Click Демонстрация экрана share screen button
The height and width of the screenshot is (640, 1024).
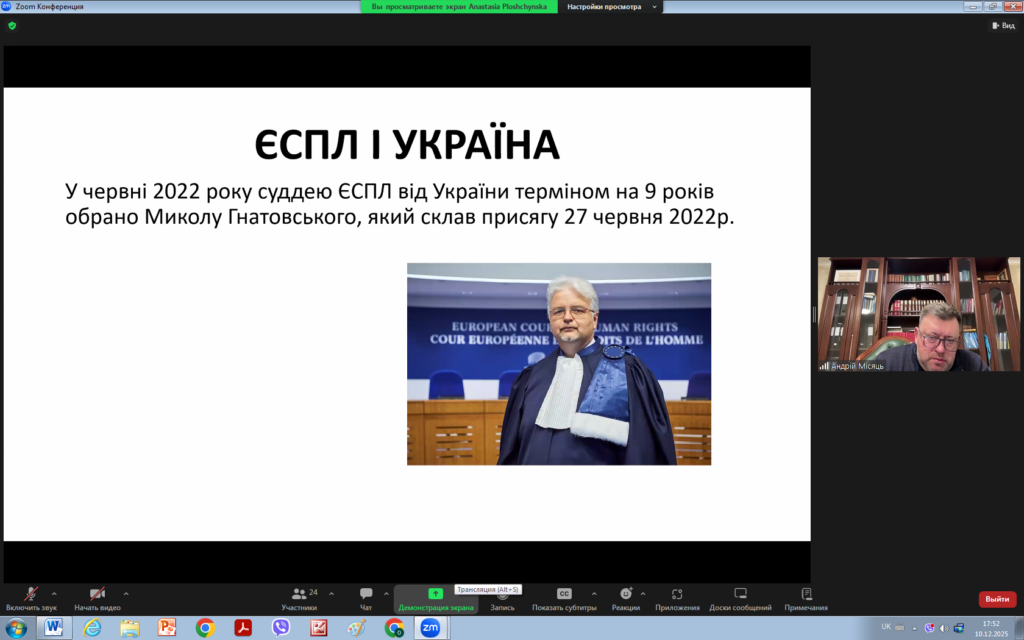435,597
